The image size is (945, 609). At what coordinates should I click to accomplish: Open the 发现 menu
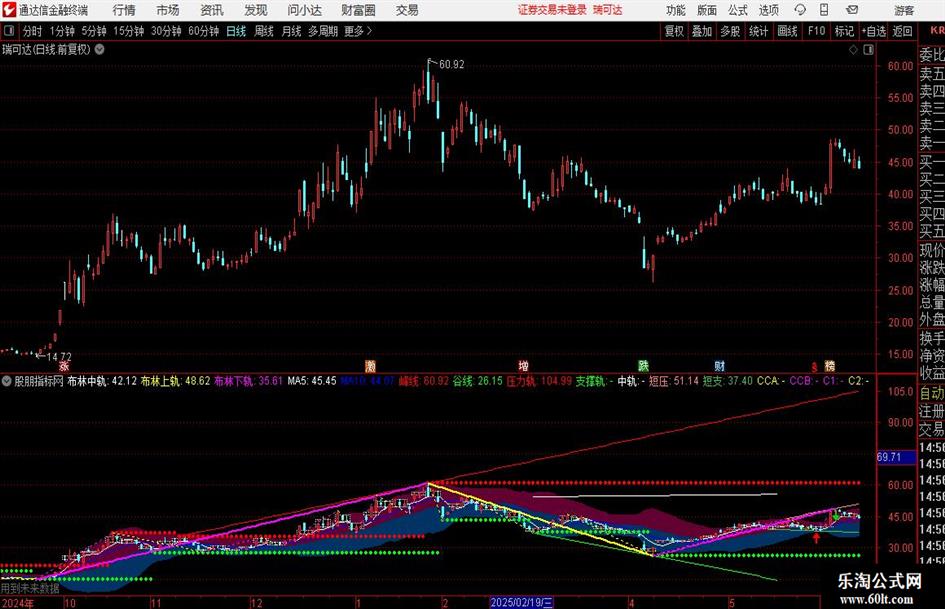click(x=256, y=10)
